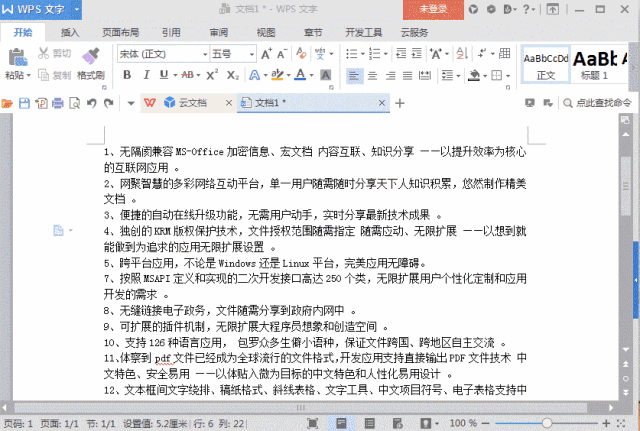Screen dimensions: 640x431
Task: Undo the last action
Action: click(x=91, y=103)
